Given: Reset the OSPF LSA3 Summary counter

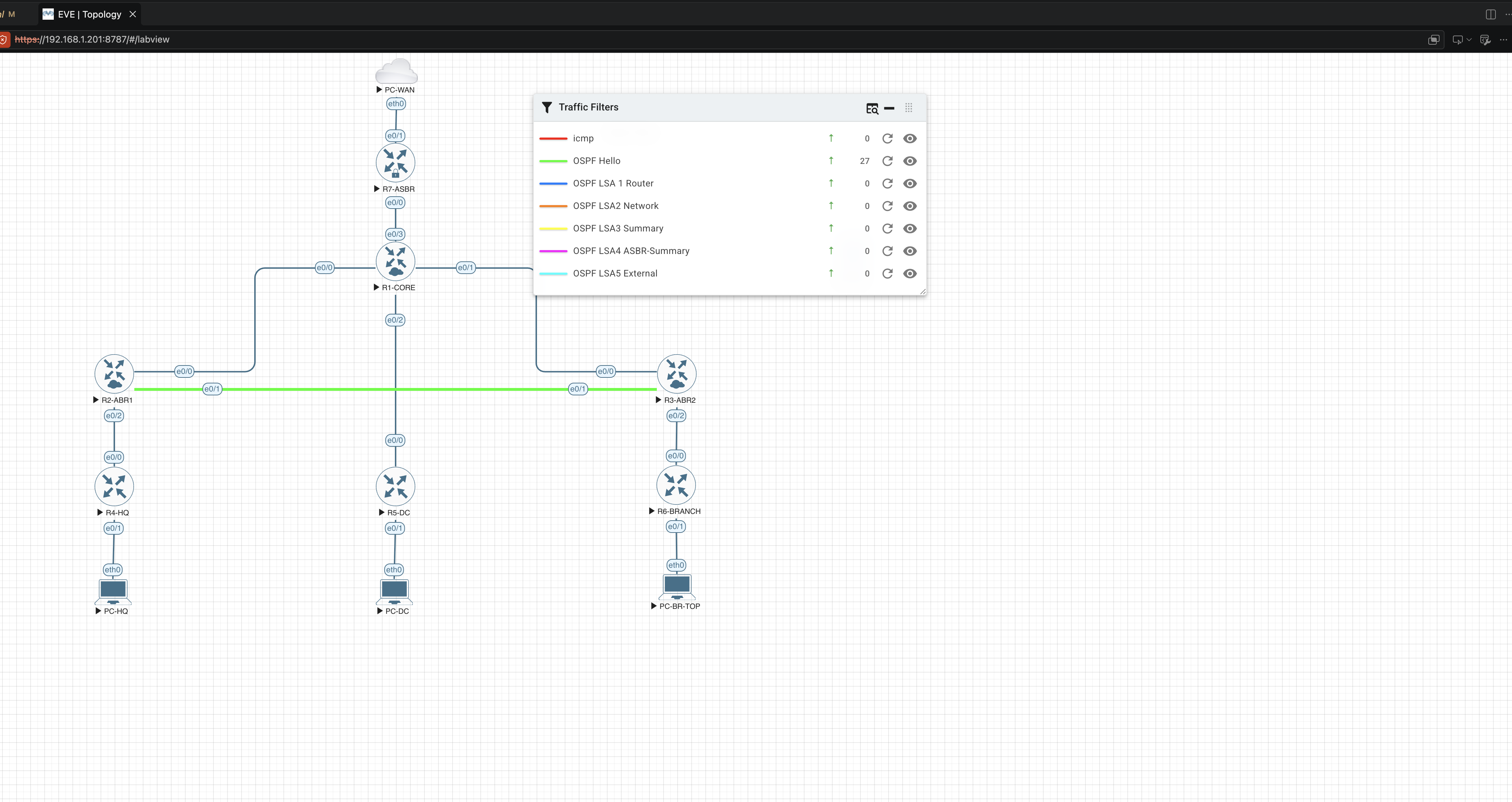Looking at the screenshot, I should [x=888, y=228].
